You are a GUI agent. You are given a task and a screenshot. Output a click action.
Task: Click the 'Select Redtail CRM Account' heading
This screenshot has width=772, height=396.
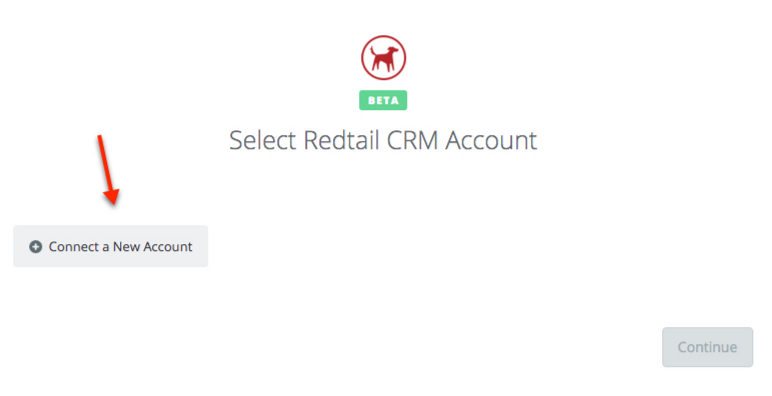[x=383, y=140]
